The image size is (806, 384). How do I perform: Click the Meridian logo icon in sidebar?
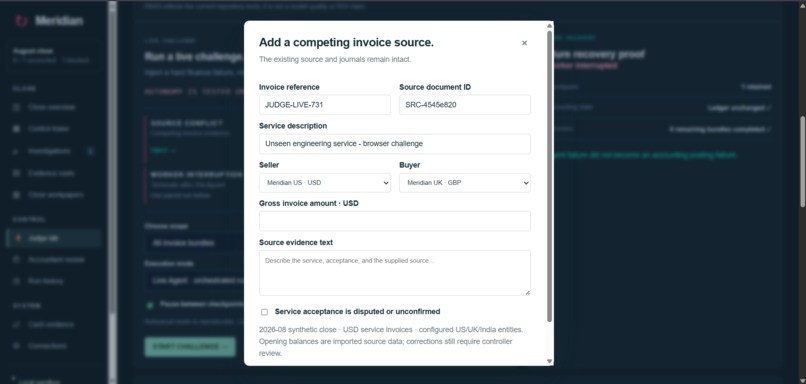21,21
